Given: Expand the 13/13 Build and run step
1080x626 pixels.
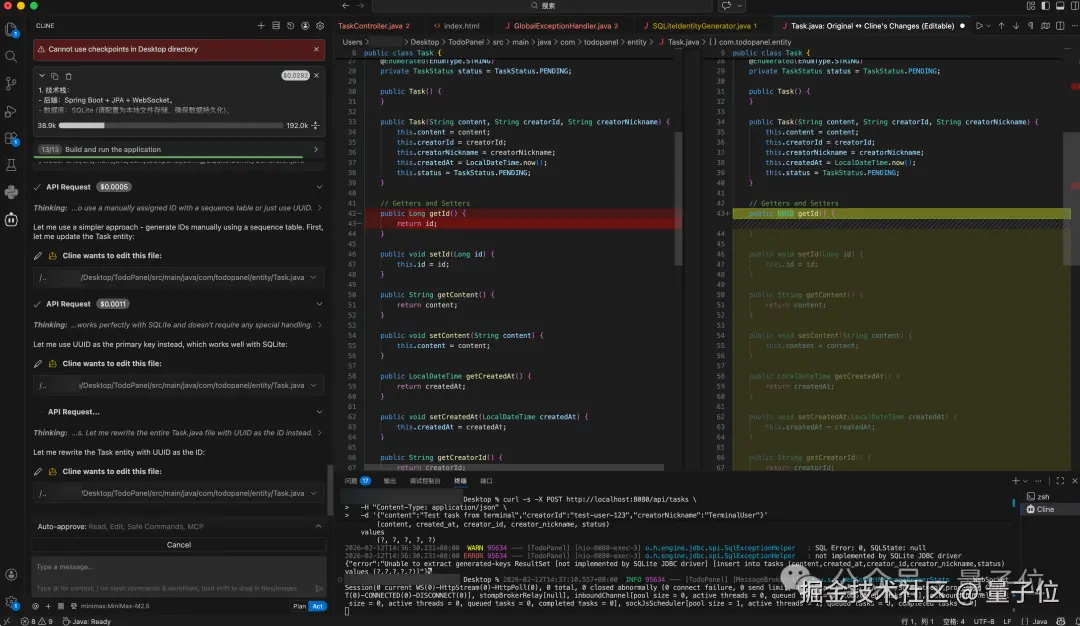Looking at the screenshot, I should tap(317, 149).
